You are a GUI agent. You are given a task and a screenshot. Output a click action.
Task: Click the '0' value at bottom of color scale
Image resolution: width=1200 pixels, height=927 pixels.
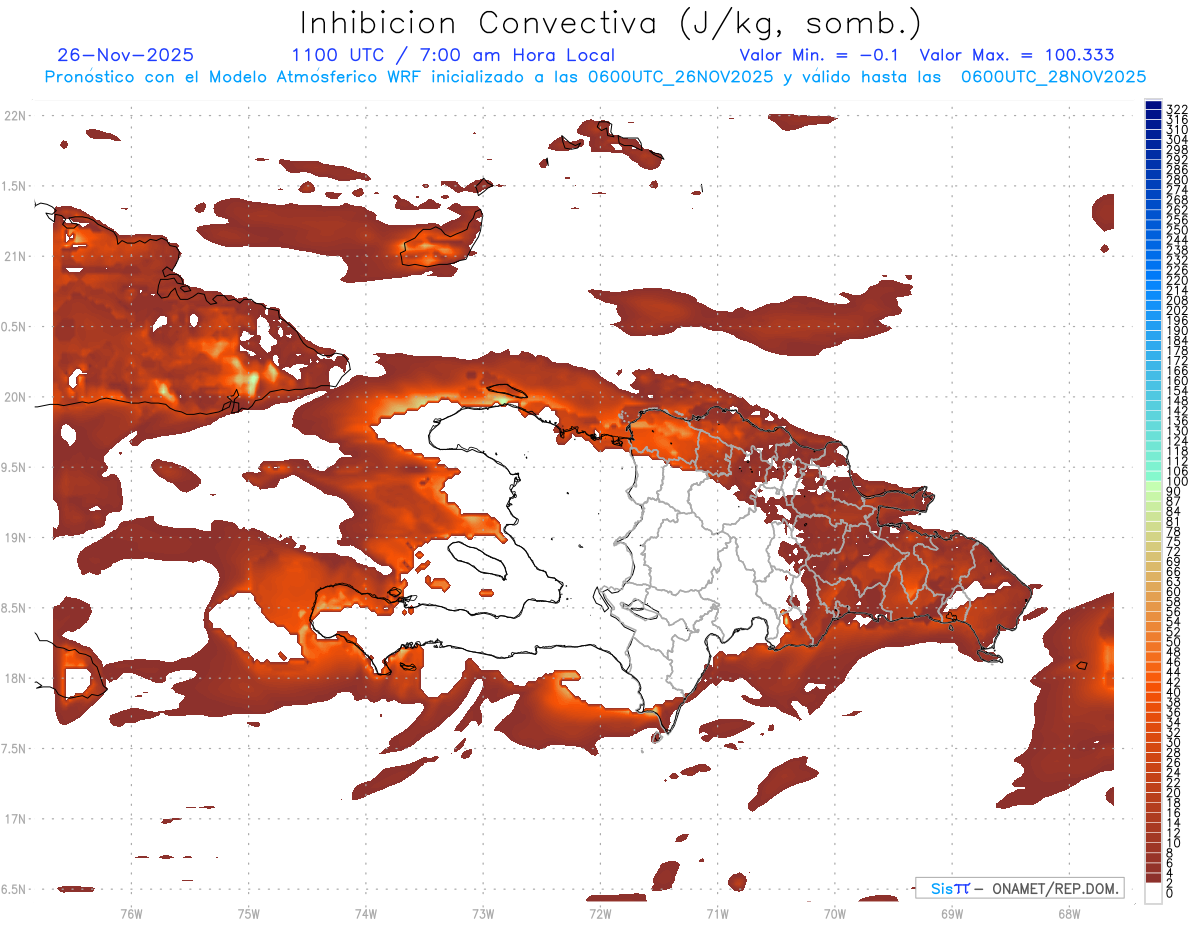point(1170,892)
